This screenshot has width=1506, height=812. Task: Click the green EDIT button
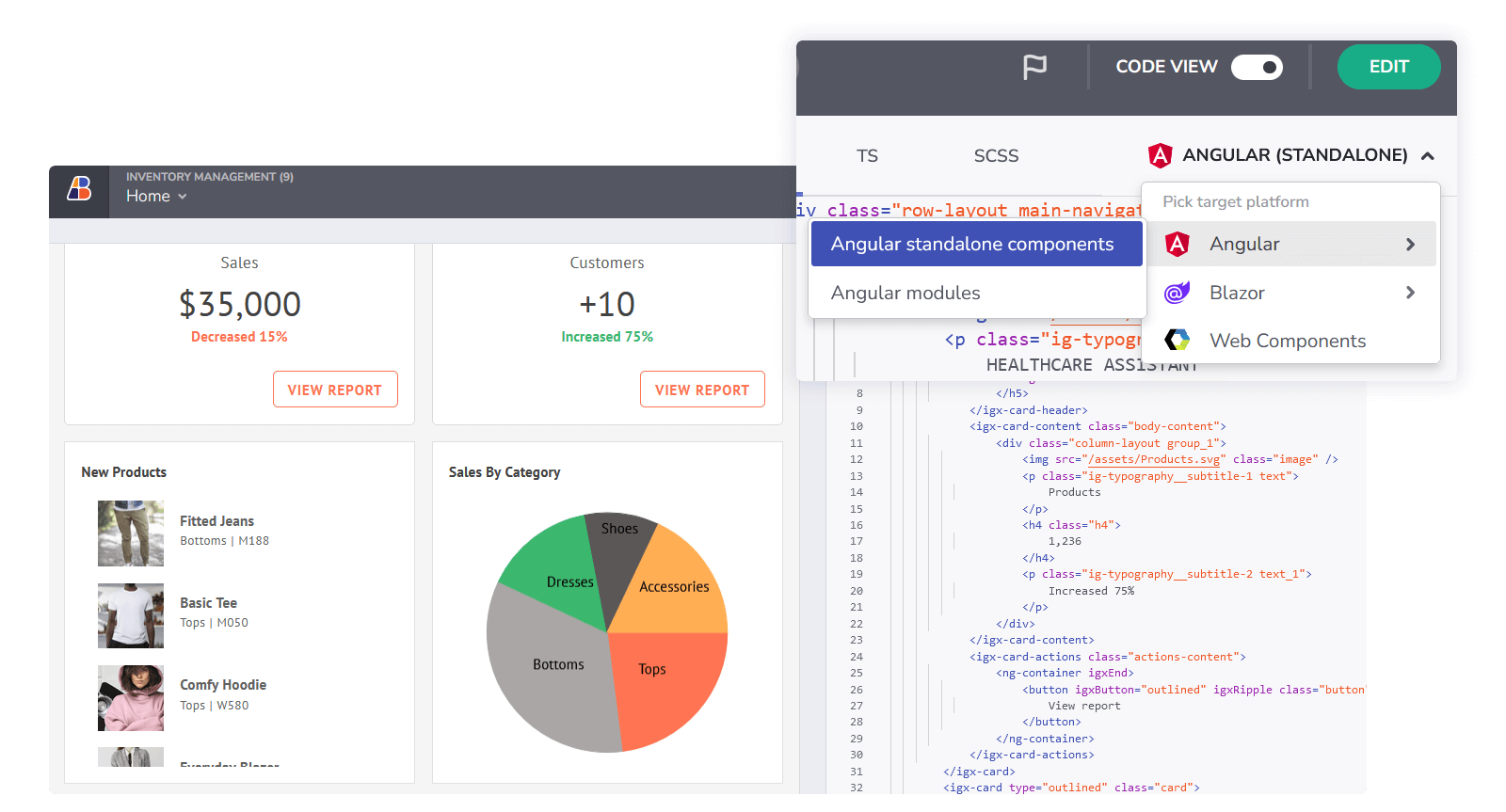coord(1388,67)
